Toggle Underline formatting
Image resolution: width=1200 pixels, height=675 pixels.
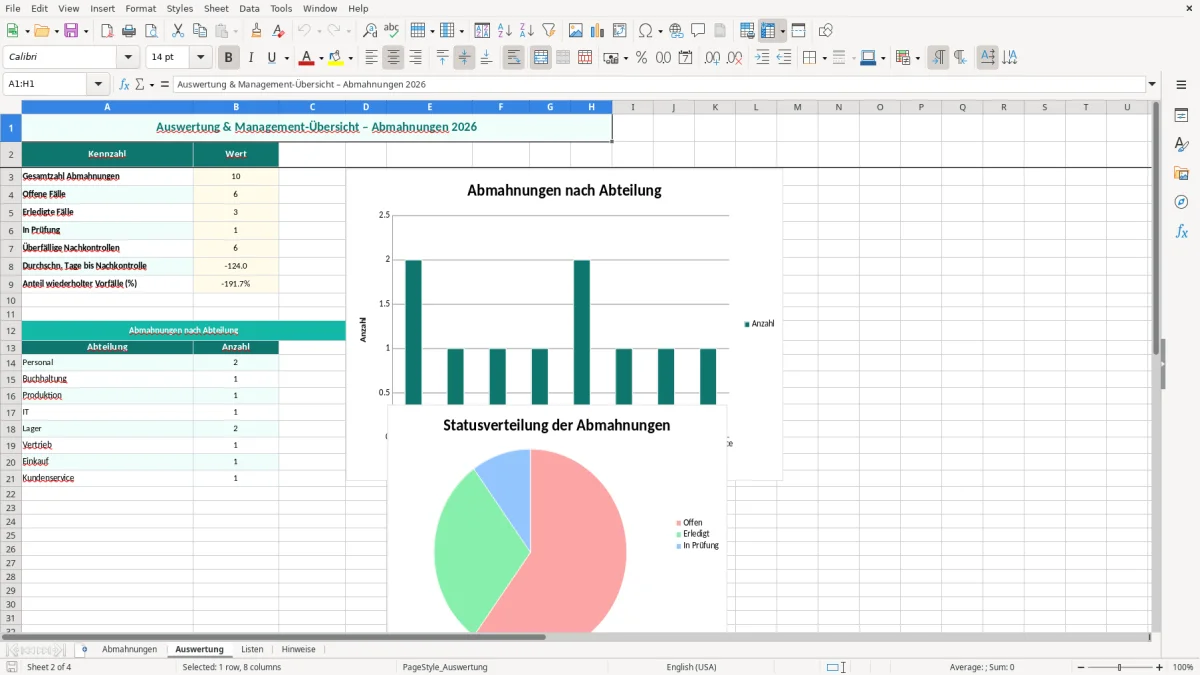[x=271, y=58]
